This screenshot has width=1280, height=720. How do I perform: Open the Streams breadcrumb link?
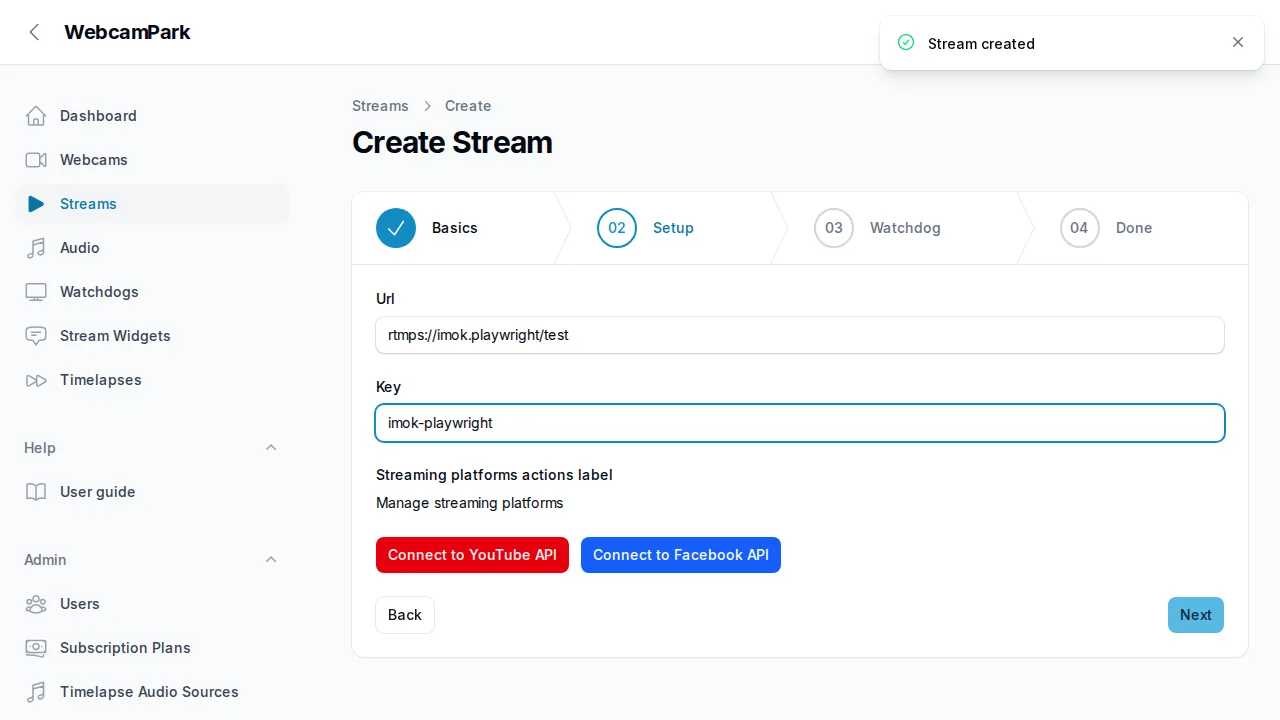click(380, 106)
